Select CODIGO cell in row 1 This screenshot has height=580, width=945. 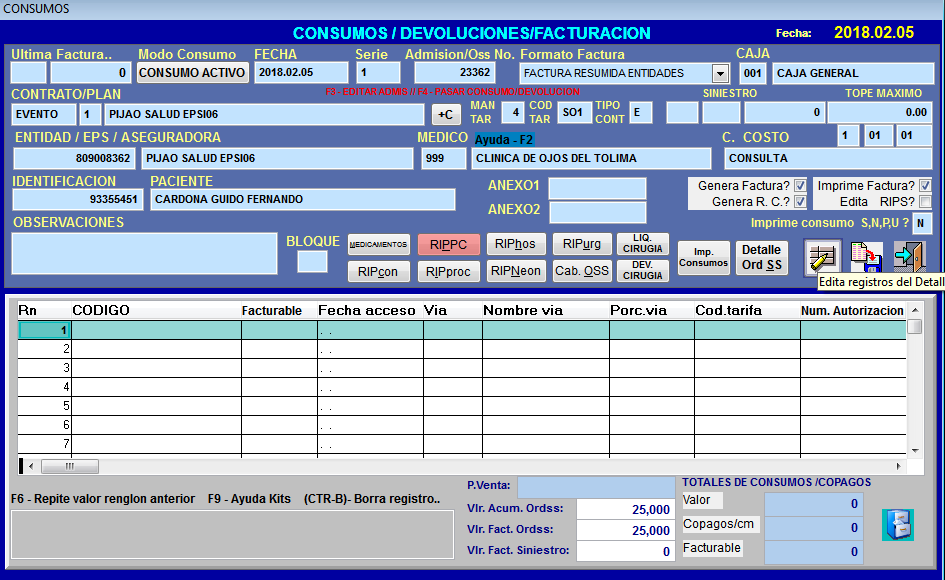[156, 330]
